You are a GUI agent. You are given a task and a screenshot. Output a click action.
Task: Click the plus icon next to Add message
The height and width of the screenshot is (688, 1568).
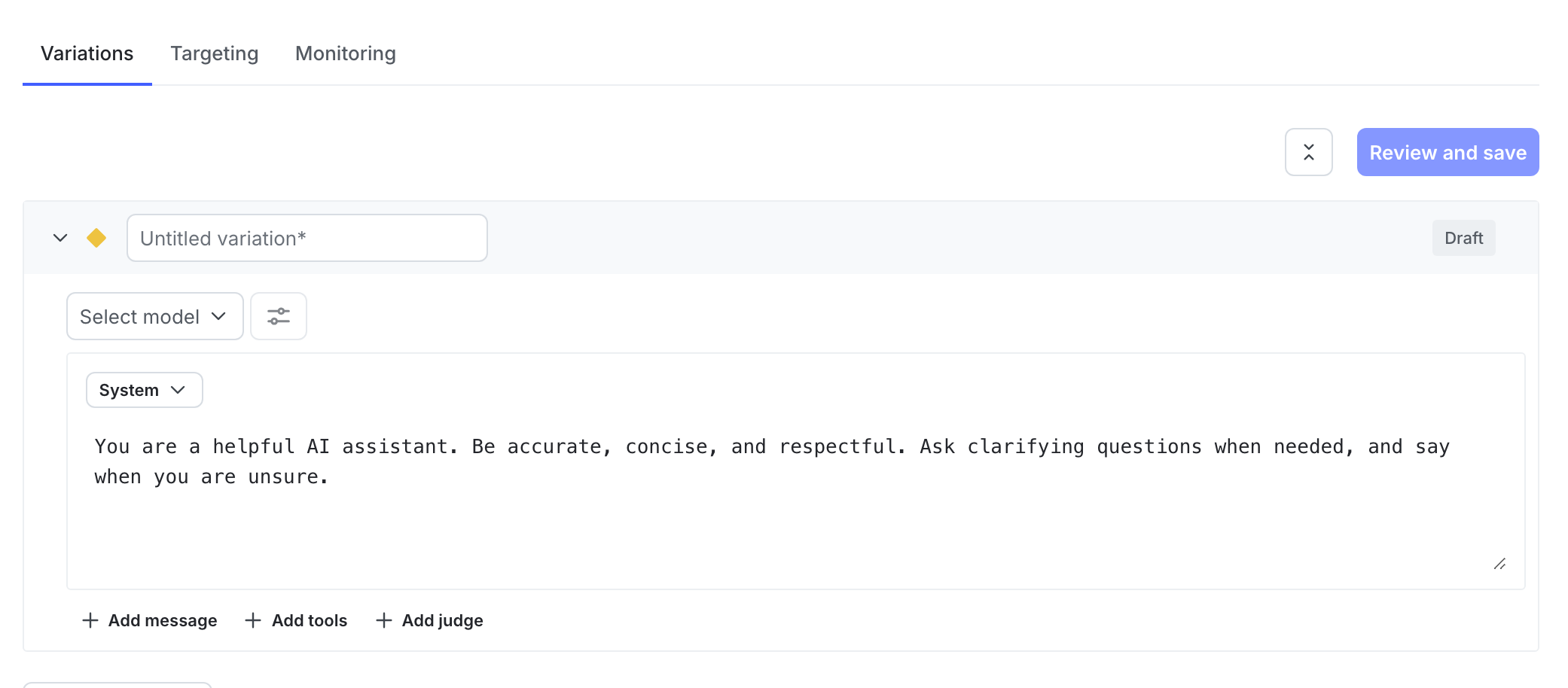pos(90,620)
